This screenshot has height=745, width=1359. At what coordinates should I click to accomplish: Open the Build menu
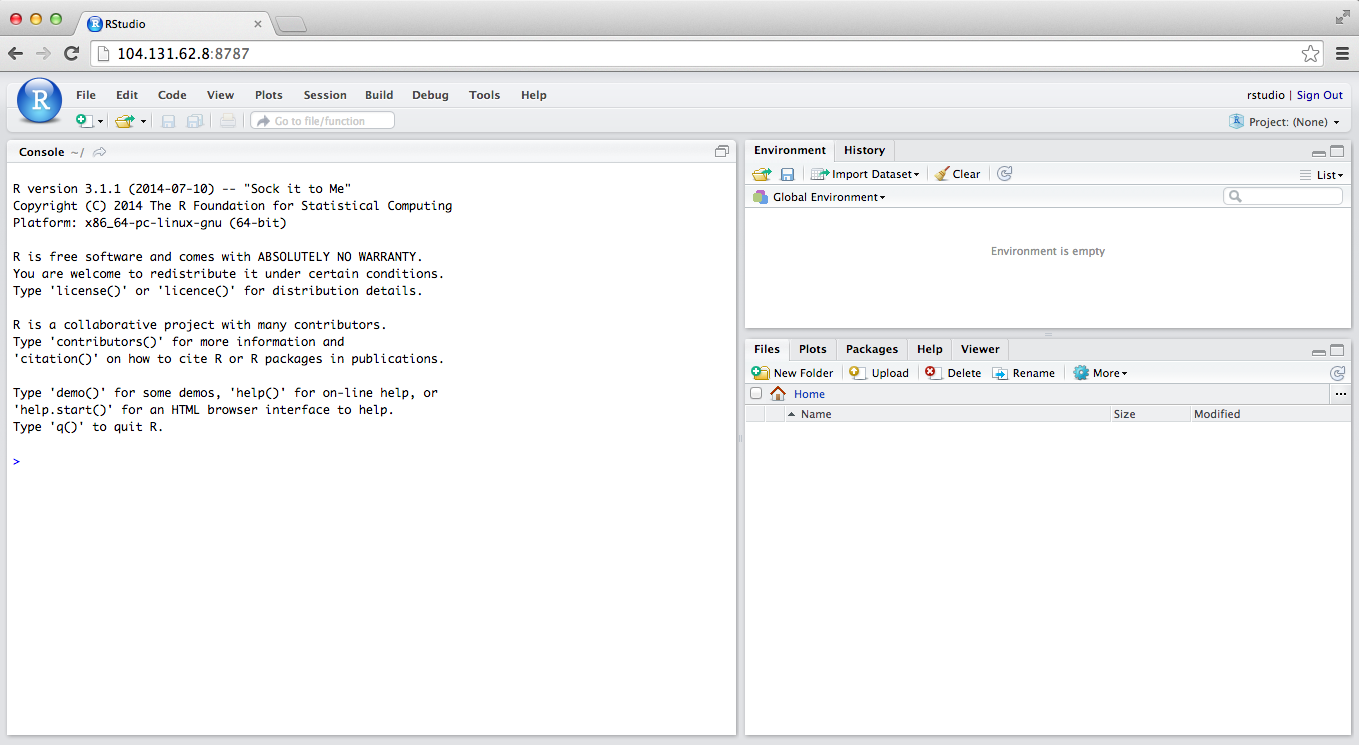[379, 95]
